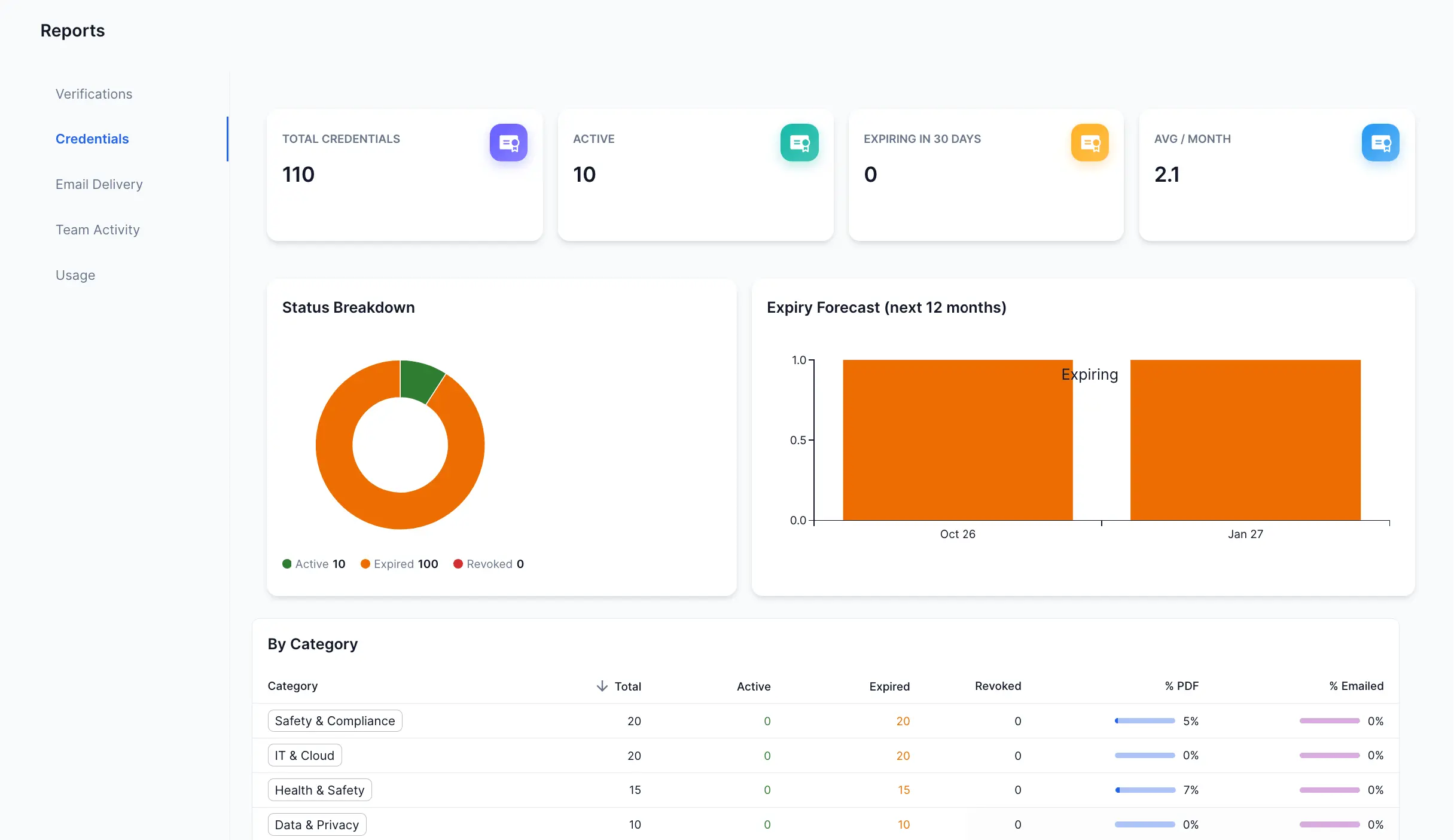Viewport: 1454px width, 840px height.
Task: Select the red Revoked legend dot
Action: pyautogui.click(x=458, y=564)
